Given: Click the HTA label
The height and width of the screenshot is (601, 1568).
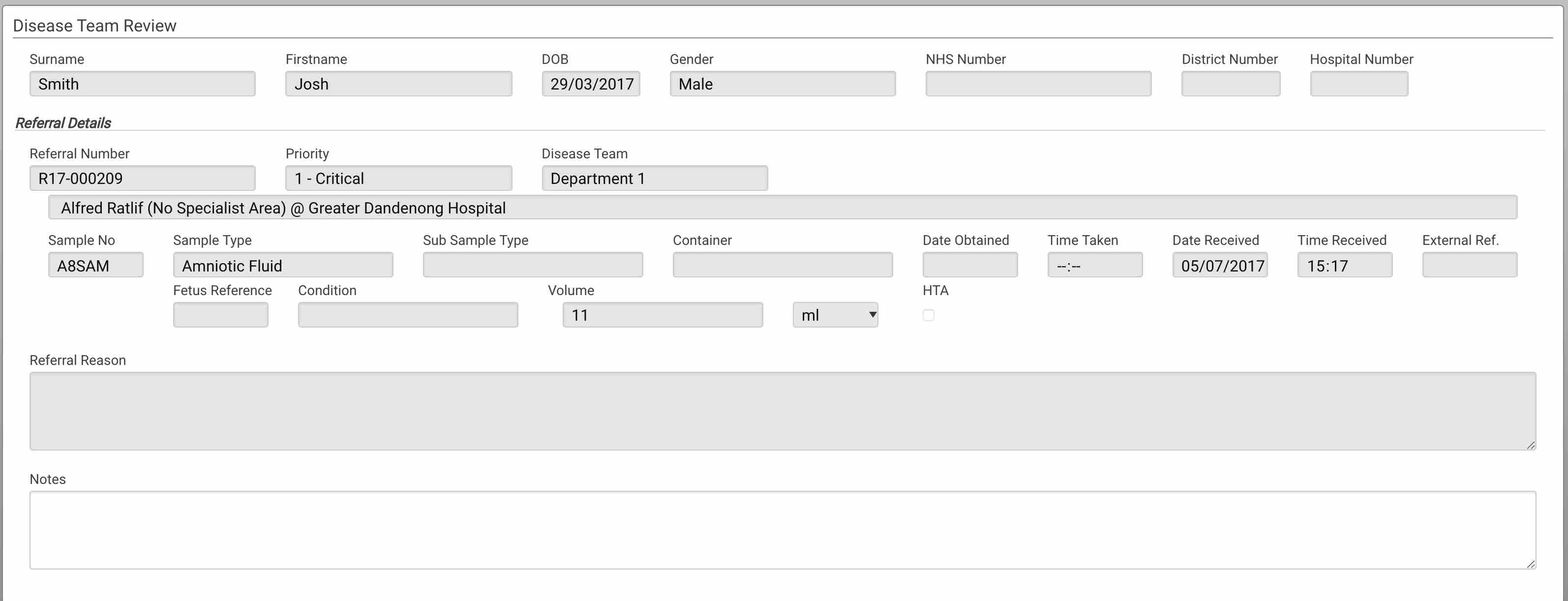Looking at the screenshot, I should 935,291.
